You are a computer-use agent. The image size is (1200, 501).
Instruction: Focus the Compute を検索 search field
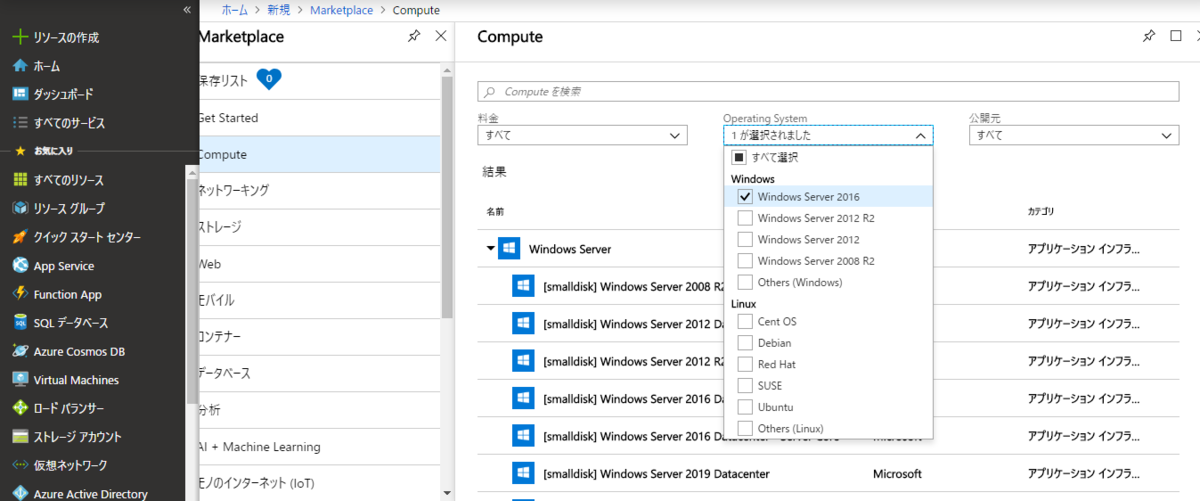pos(828,91)
